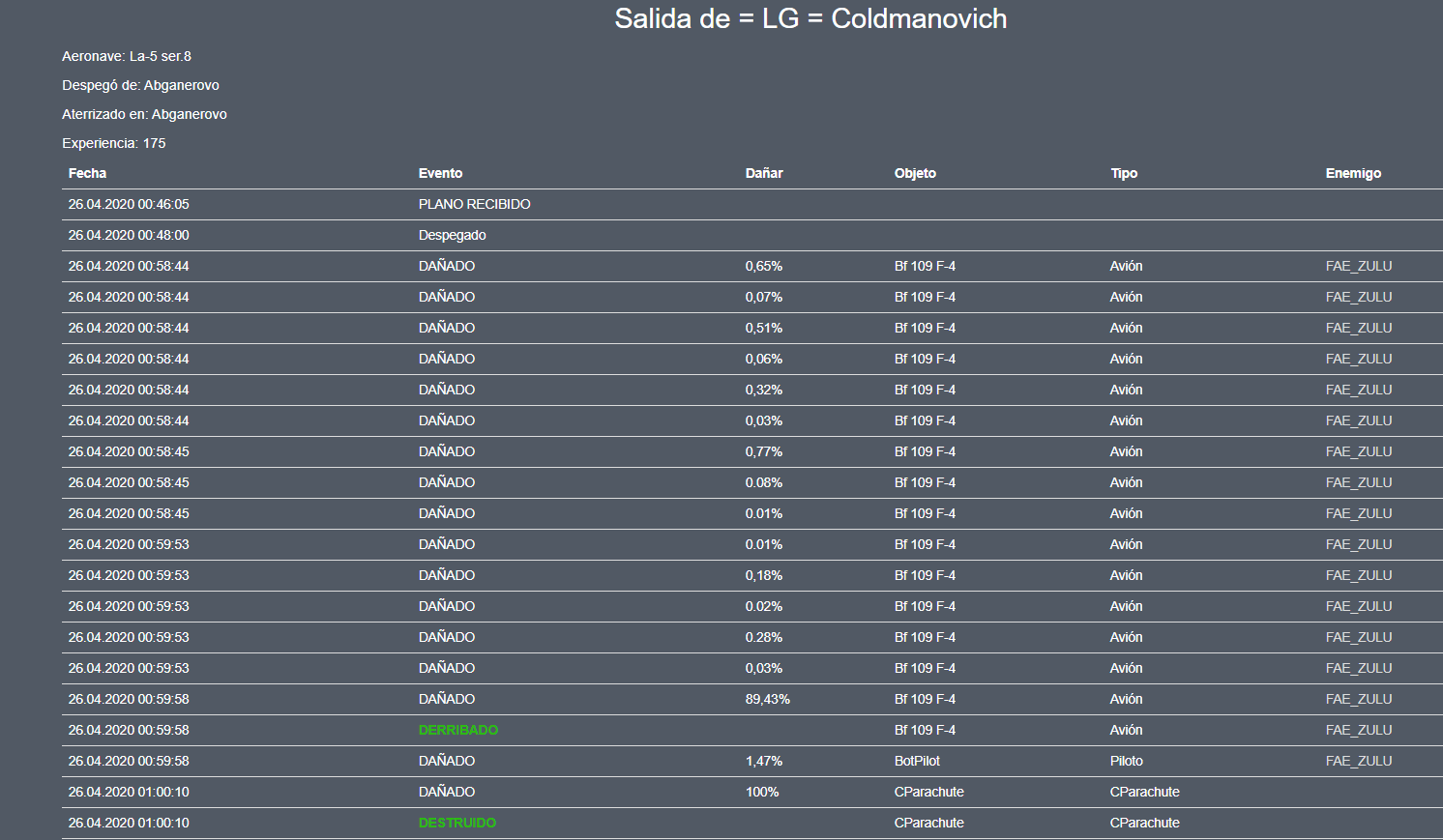
Task: Click the 'Experiencia: 175' line
Action: tap(114, 143)
